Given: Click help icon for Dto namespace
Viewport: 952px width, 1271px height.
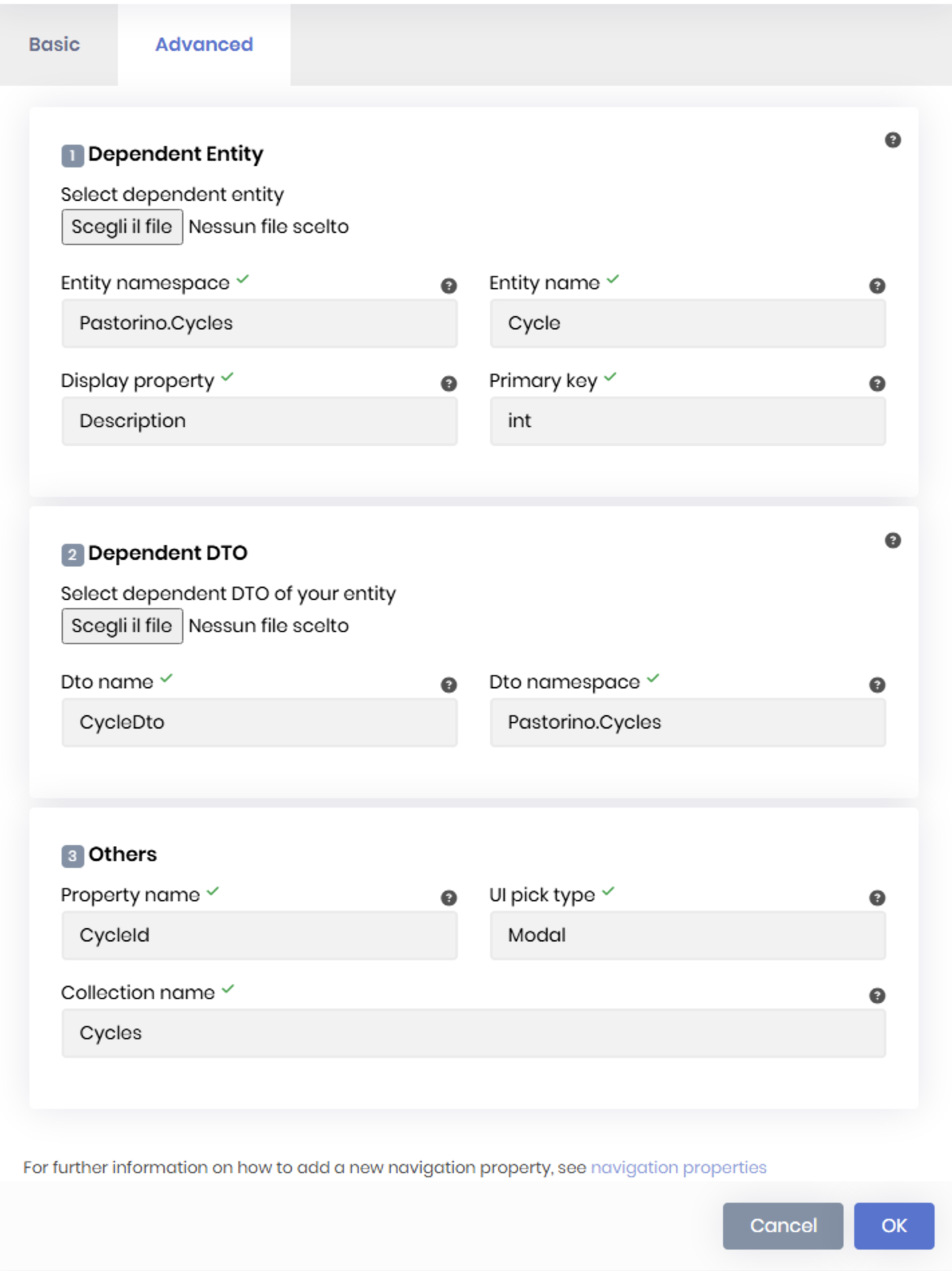Looking at the screenshot, I should point(877,685).
